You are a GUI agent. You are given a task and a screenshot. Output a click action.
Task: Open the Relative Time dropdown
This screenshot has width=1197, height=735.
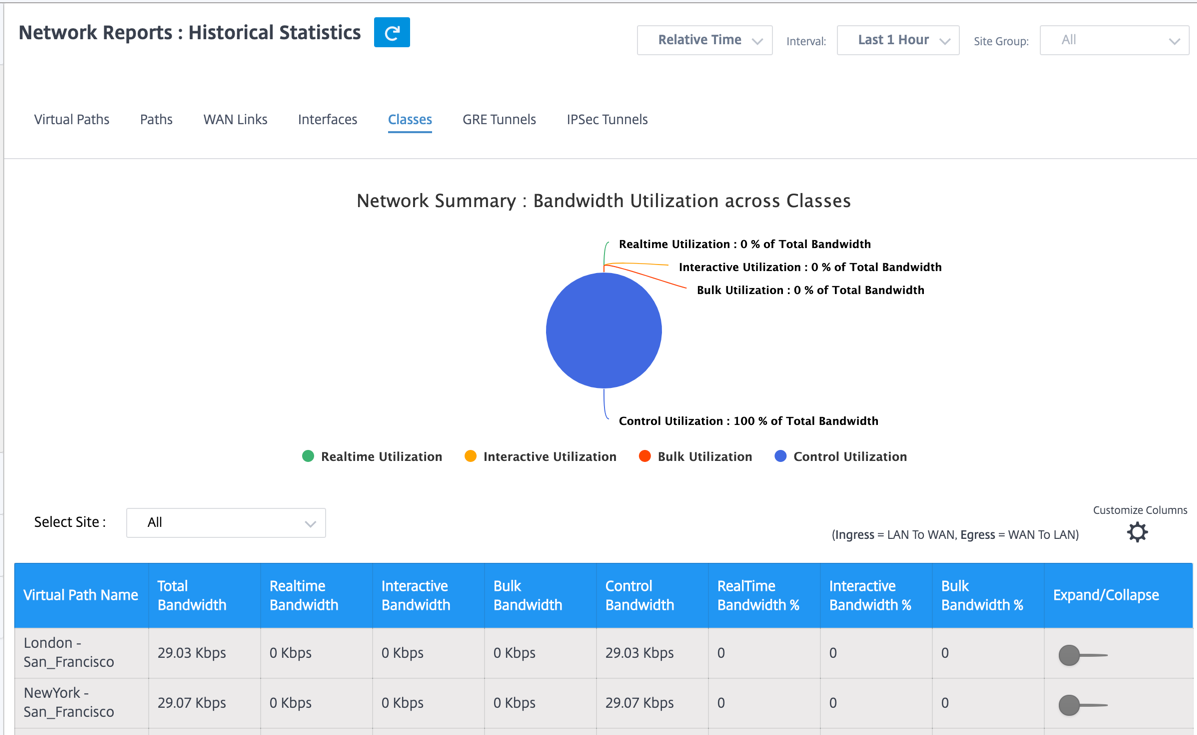(x=705, y=40)
